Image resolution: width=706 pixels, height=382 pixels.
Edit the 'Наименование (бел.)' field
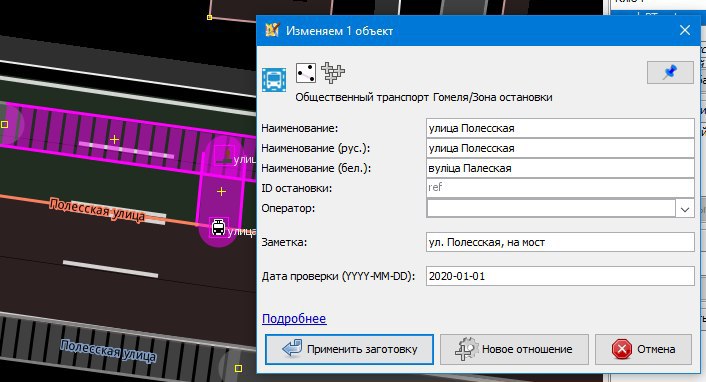560,168
